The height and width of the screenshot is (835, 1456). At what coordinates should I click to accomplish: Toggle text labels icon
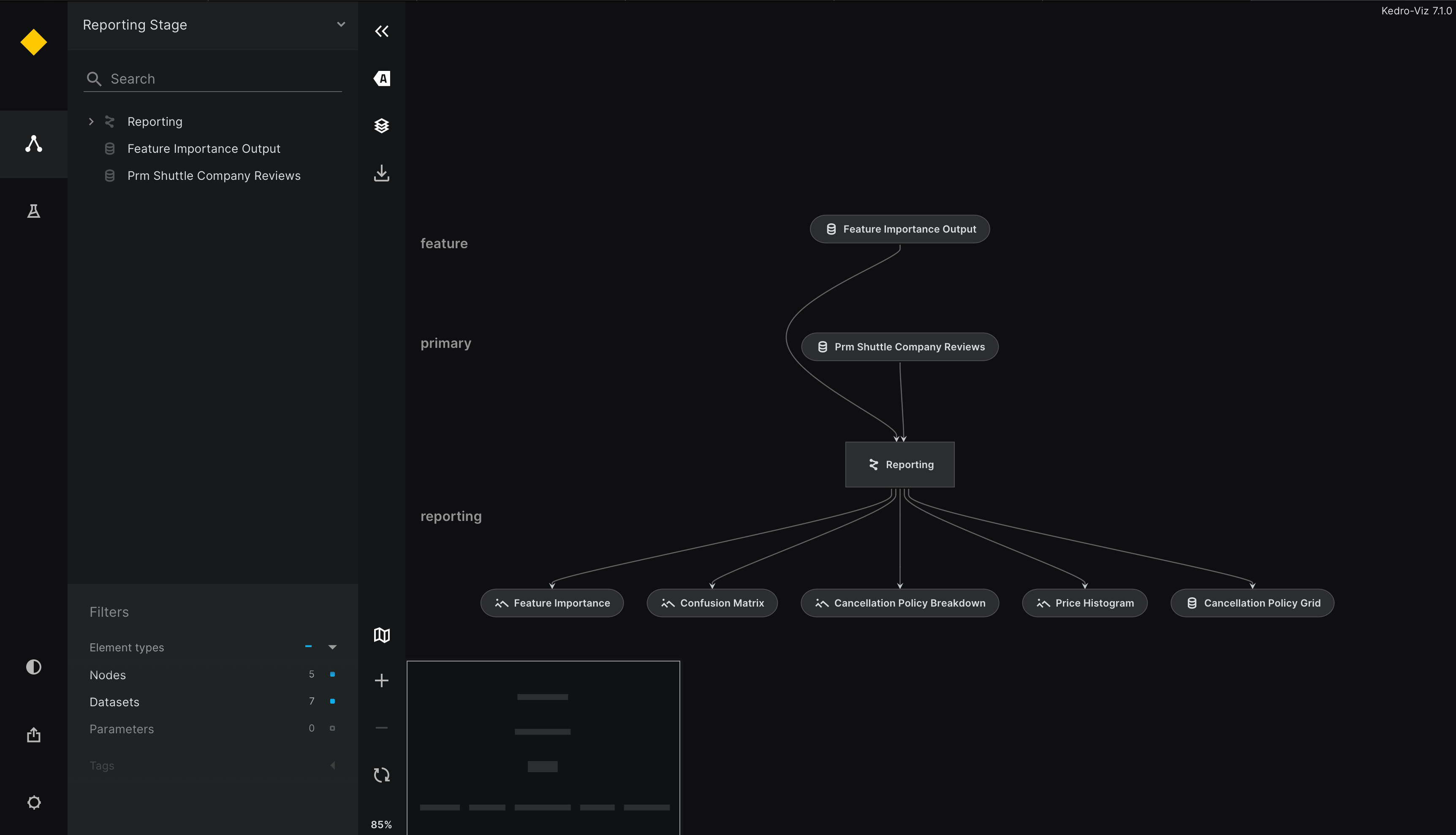(x=381, y=79)
